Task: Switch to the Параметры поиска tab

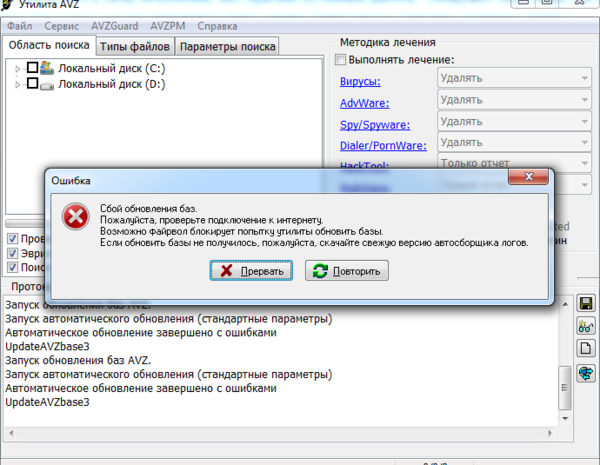Action: point(227,47)
